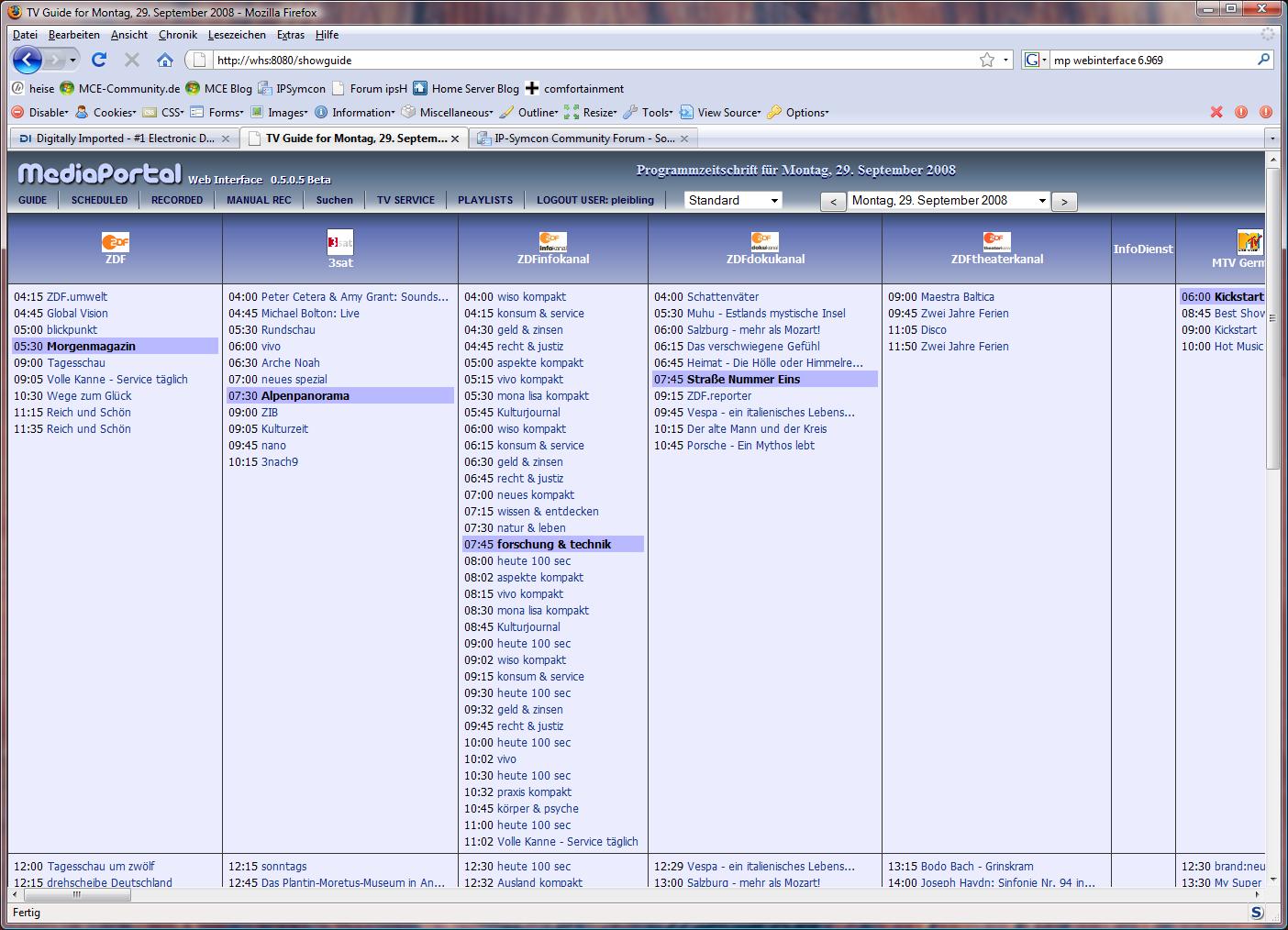Open the Home Server Blog bookmark
This screenshot has height=930, width=1288.
click(x=466, y=89)
